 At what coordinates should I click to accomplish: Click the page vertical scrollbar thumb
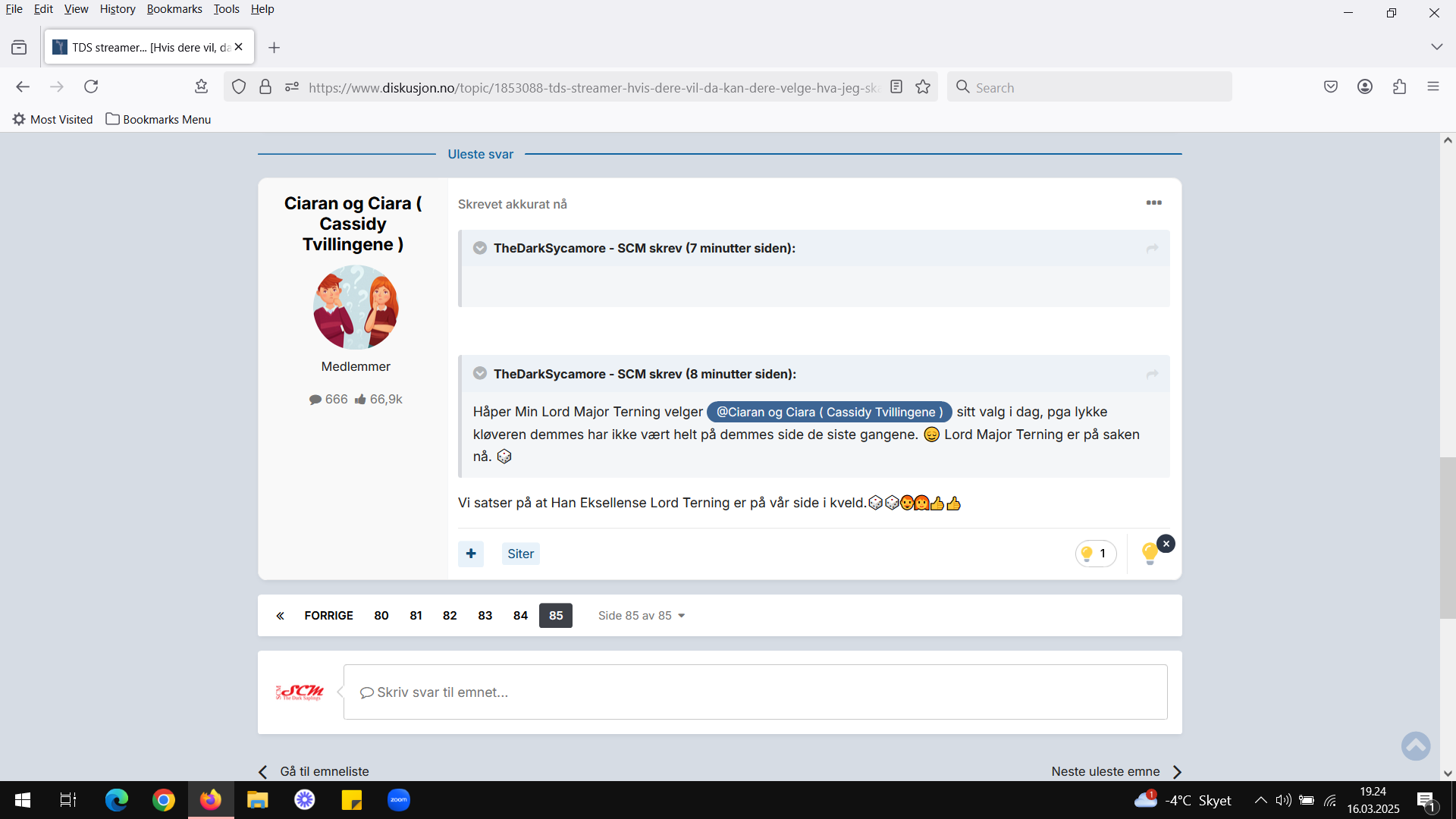click(x=1448, y=538)
